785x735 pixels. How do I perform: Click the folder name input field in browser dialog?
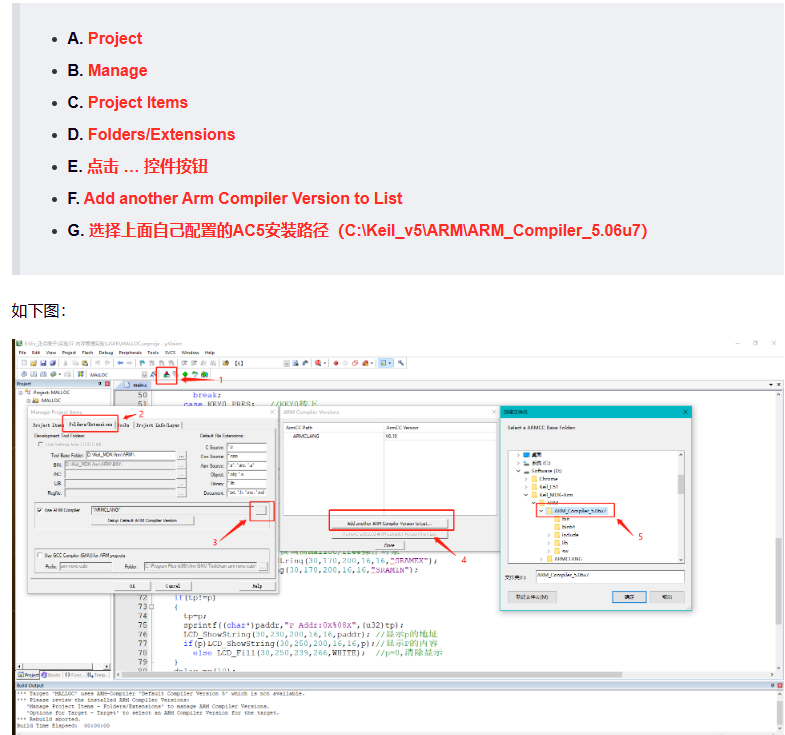[610, 576]
